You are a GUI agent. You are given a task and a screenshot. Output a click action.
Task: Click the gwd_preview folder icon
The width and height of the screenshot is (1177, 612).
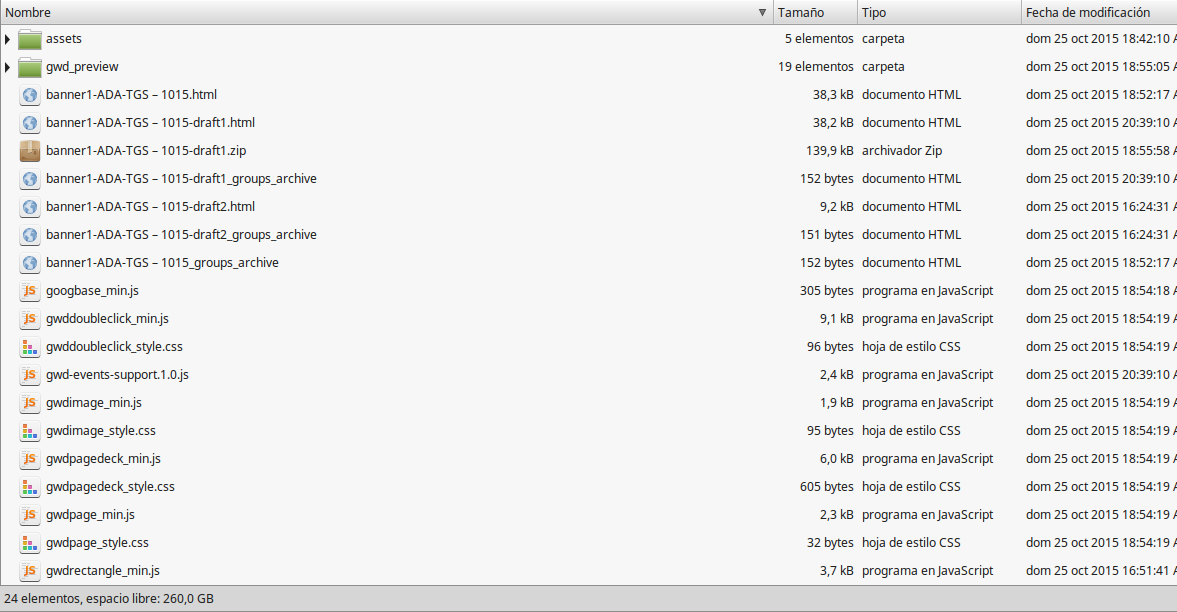coord(30,67)
